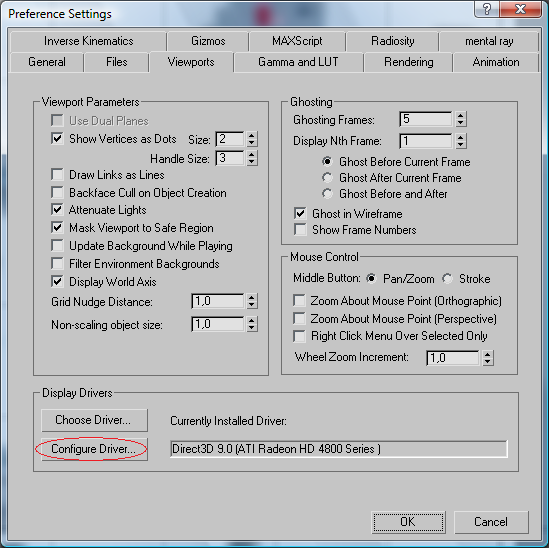Increase Ghosting Frames with up arrow
The image size is (549, 548).
461,116
